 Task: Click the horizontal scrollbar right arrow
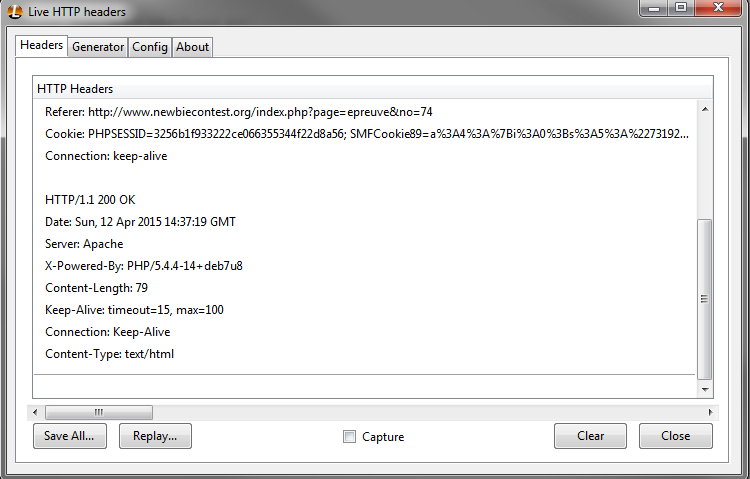pyautogui.click(x=710, y=412)
